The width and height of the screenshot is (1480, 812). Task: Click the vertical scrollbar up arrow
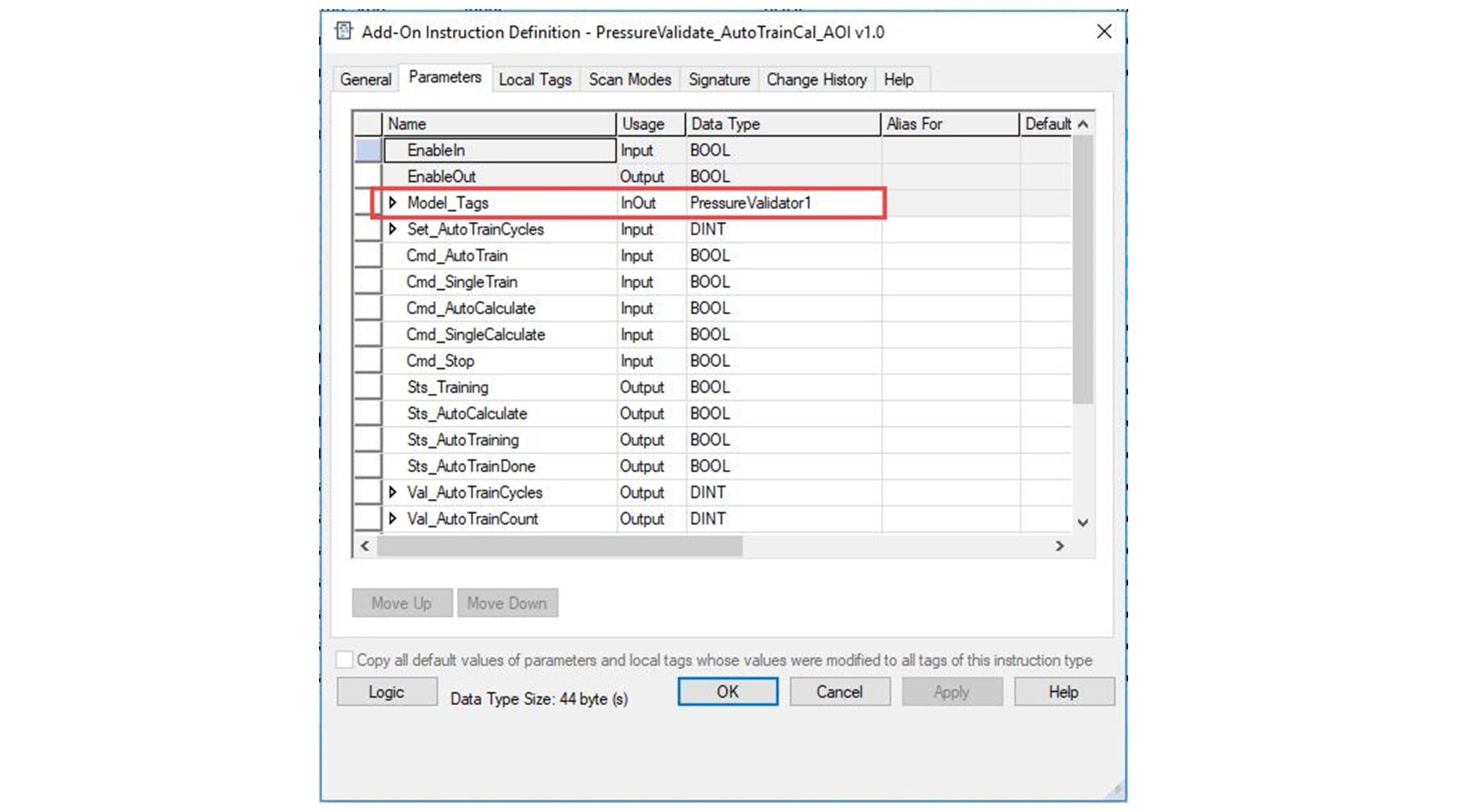(1083, 124)
